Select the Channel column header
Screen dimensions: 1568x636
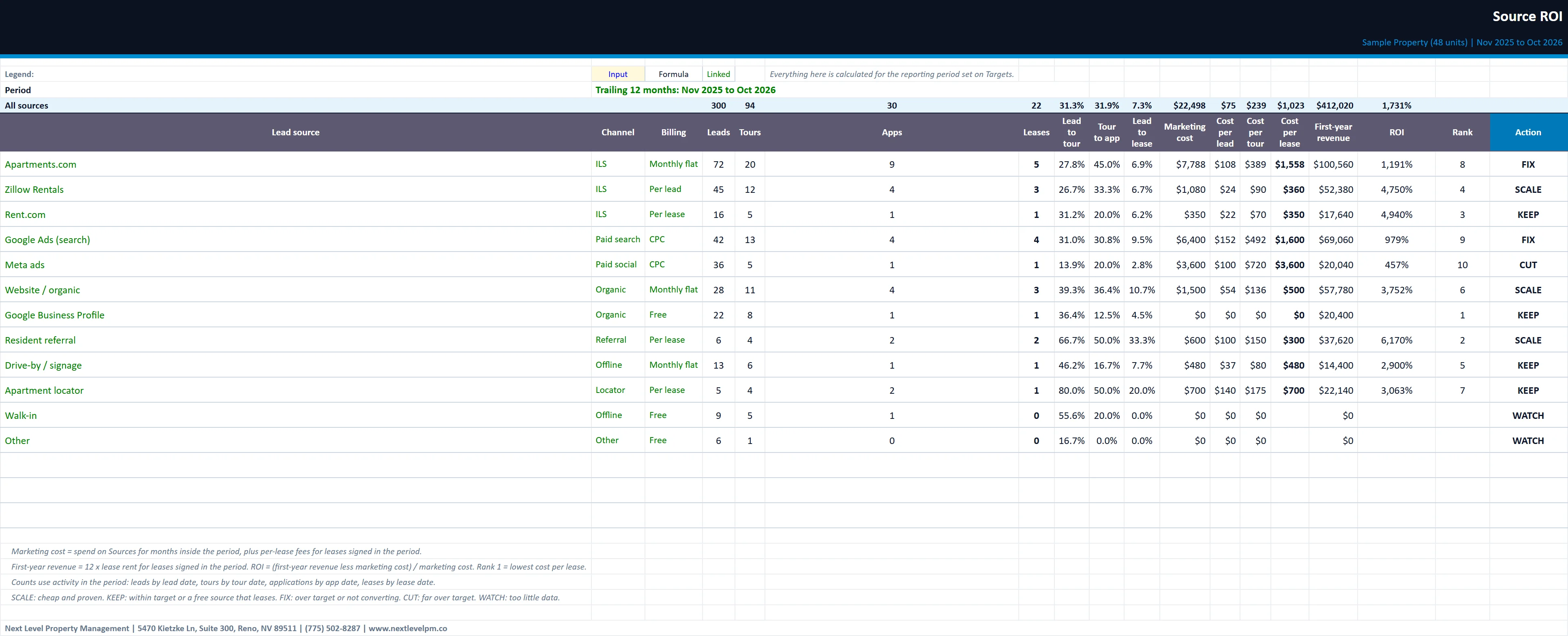618,132
